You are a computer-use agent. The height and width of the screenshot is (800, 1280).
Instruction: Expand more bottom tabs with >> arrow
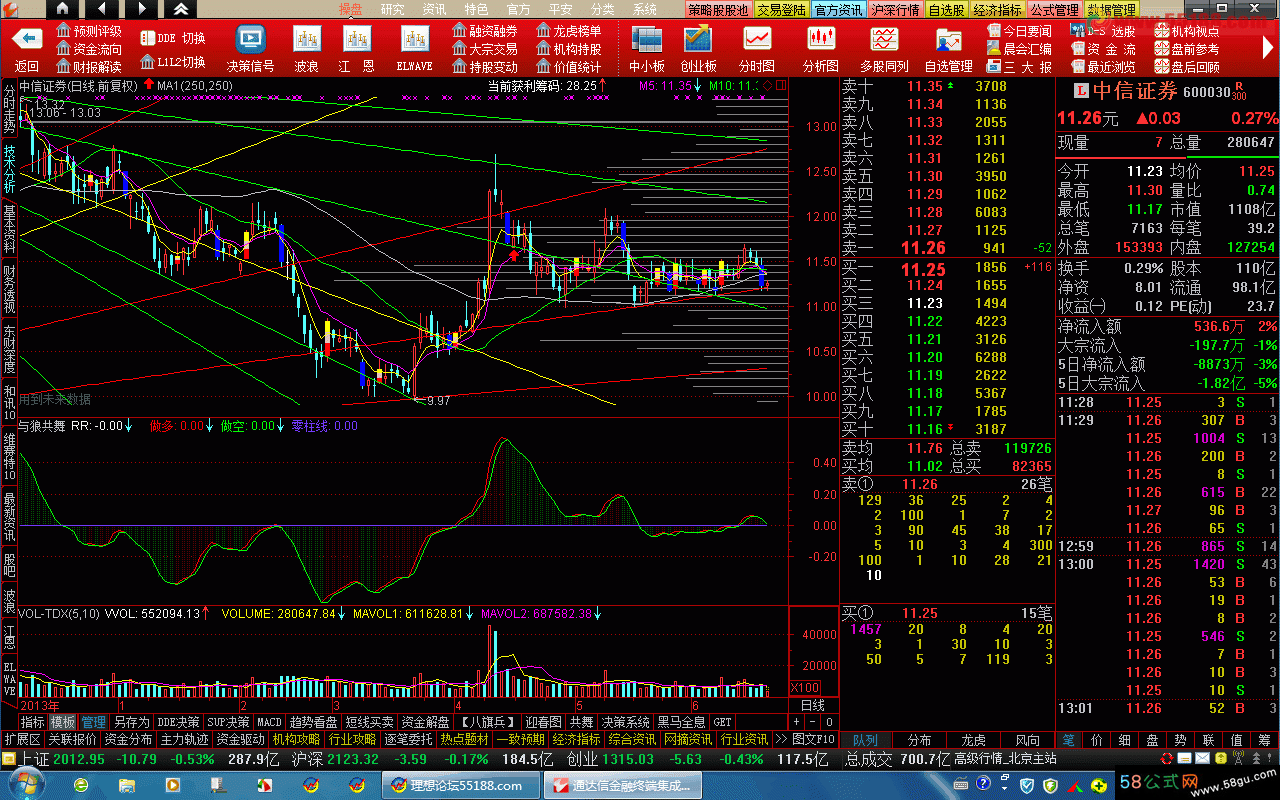coord(781,739)
